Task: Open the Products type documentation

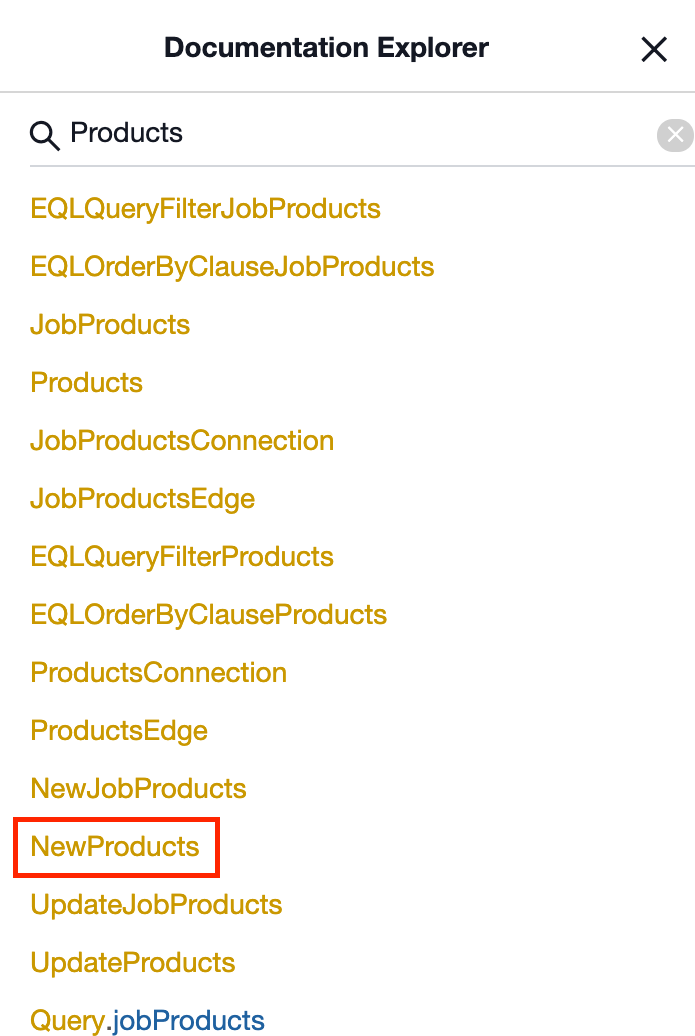Action: coord(86,382)
